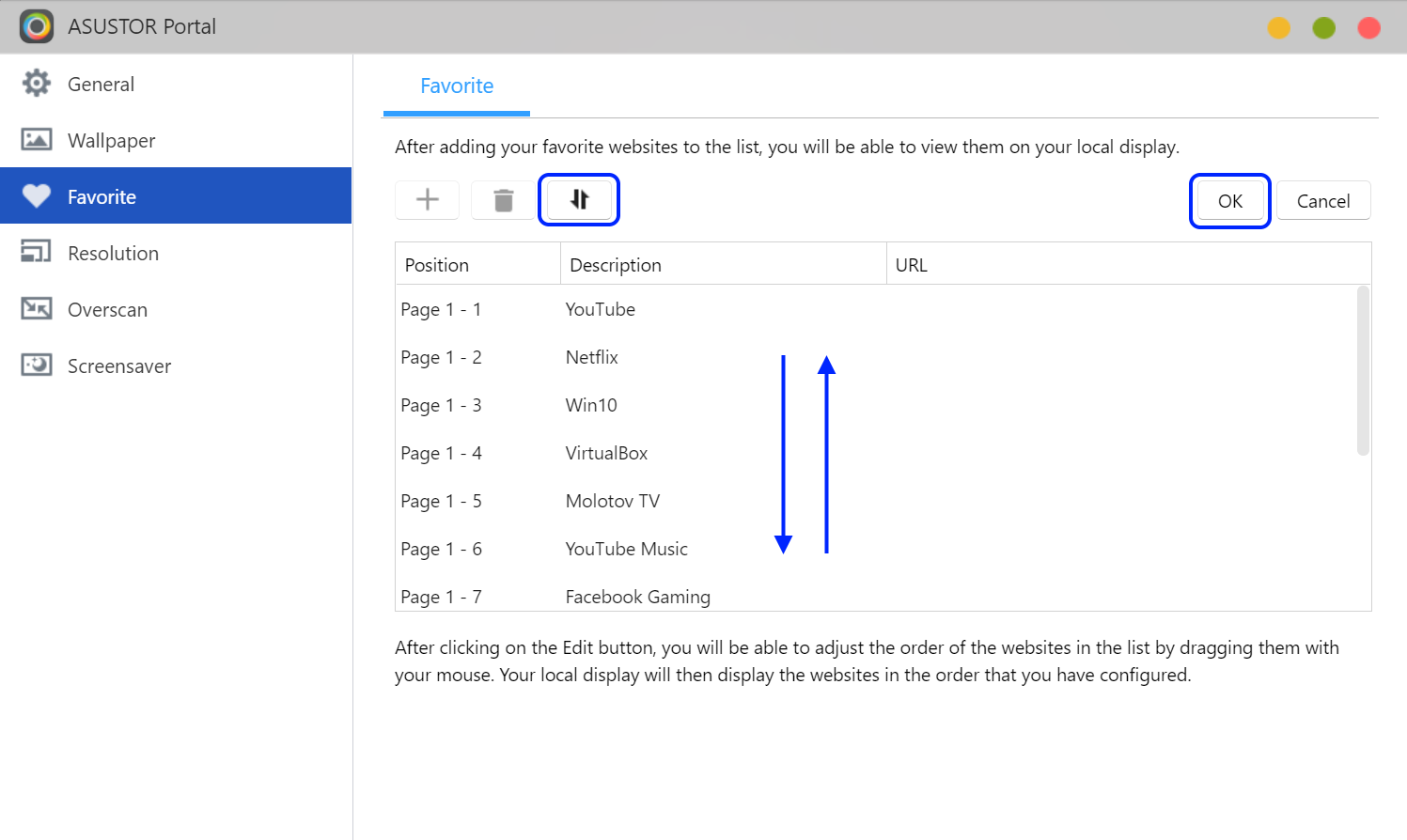Select the Favorite tab header
The width and height of the screenshot is (1407, 840).
[x=457, y=86]
